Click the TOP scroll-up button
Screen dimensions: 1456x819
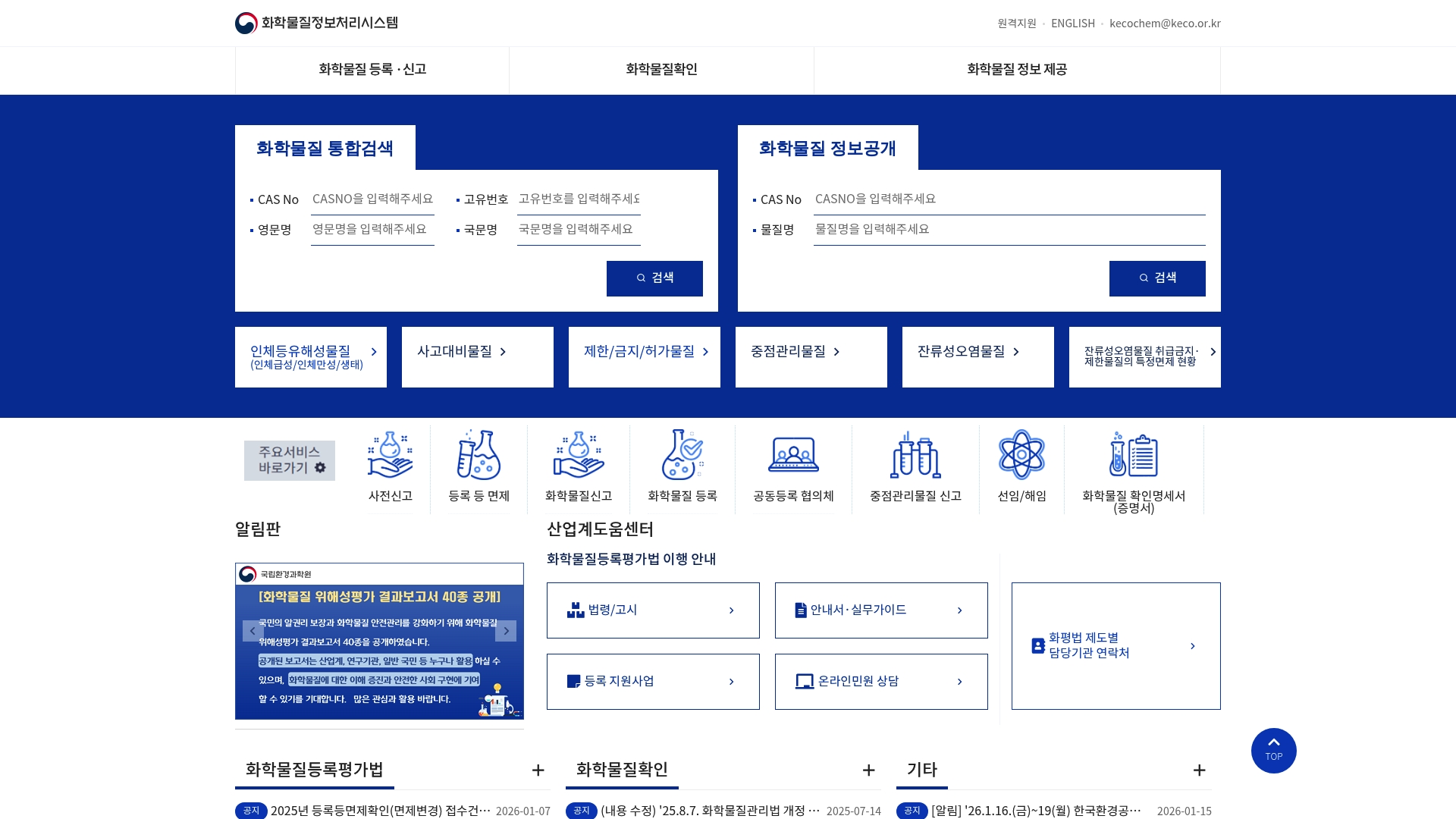(1273, 750)
